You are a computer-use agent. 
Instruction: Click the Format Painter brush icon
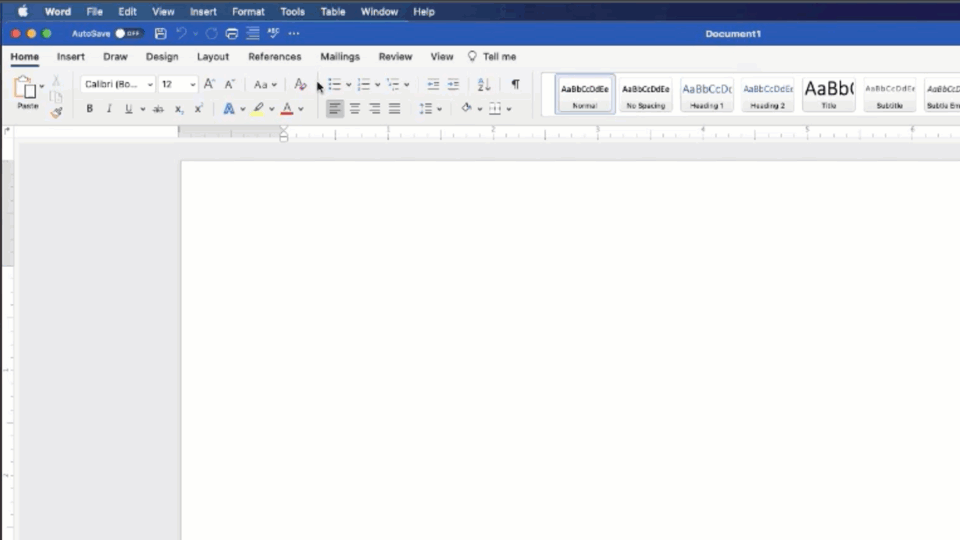coord(56,112)
